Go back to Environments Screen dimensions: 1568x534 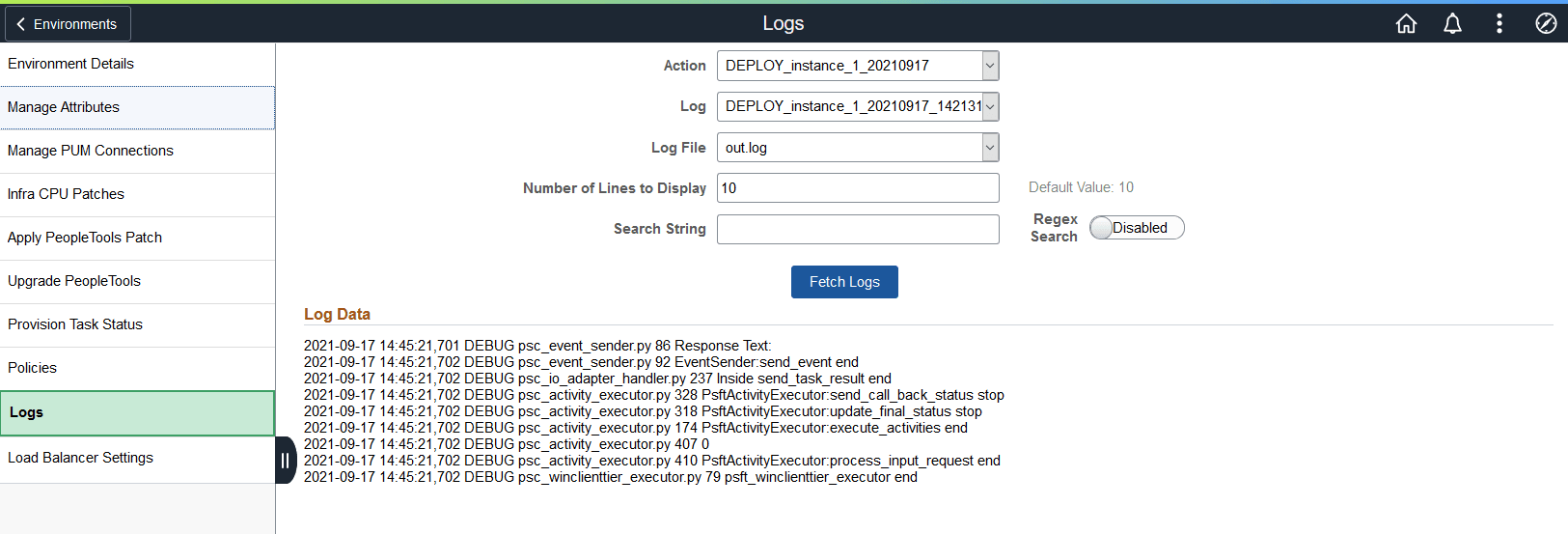pos(68,24)
